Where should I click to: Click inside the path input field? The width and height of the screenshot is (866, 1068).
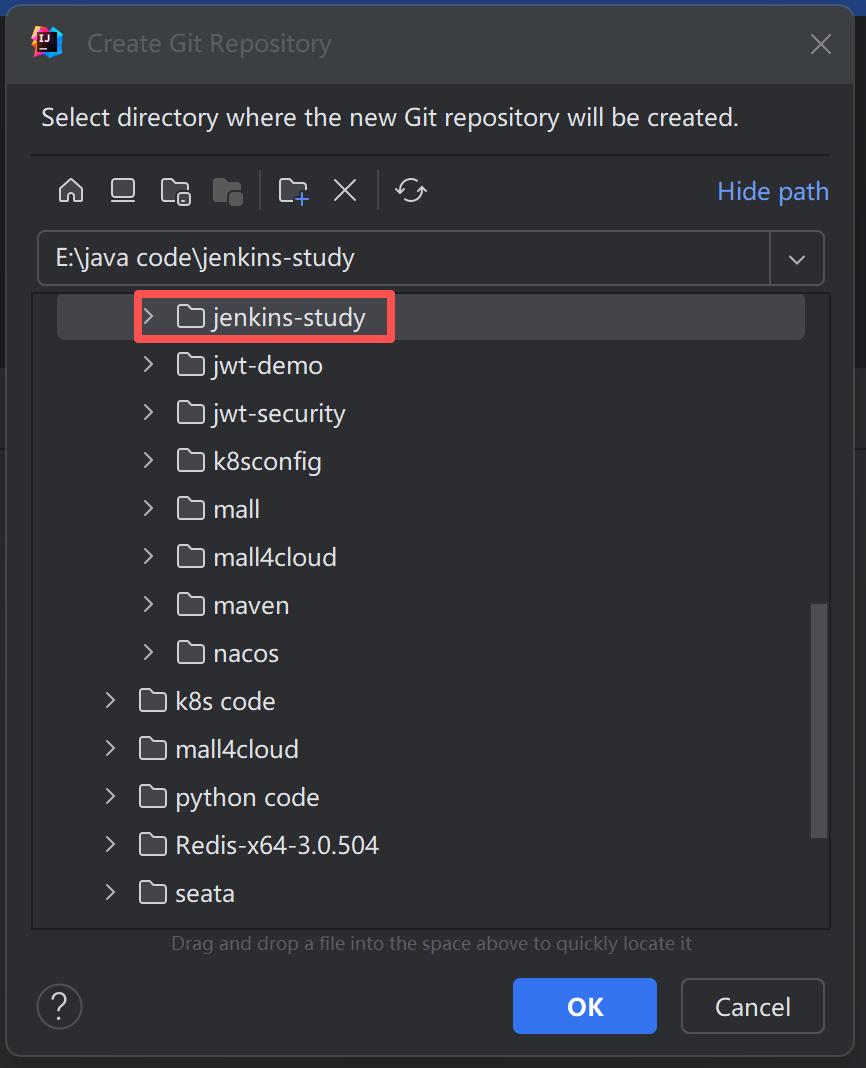400,258
